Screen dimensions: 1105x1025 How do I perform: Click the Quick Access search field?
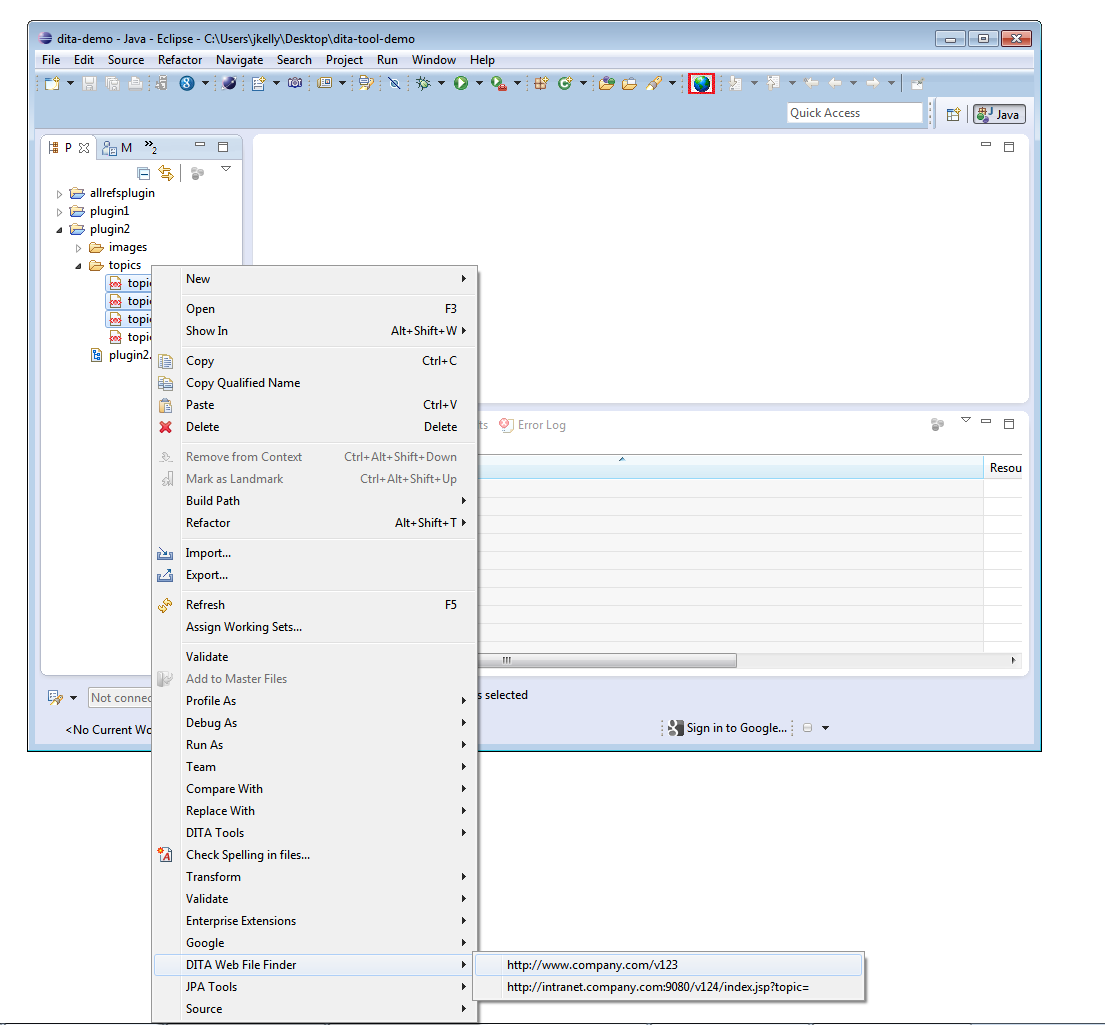click(x=855, y=113)
